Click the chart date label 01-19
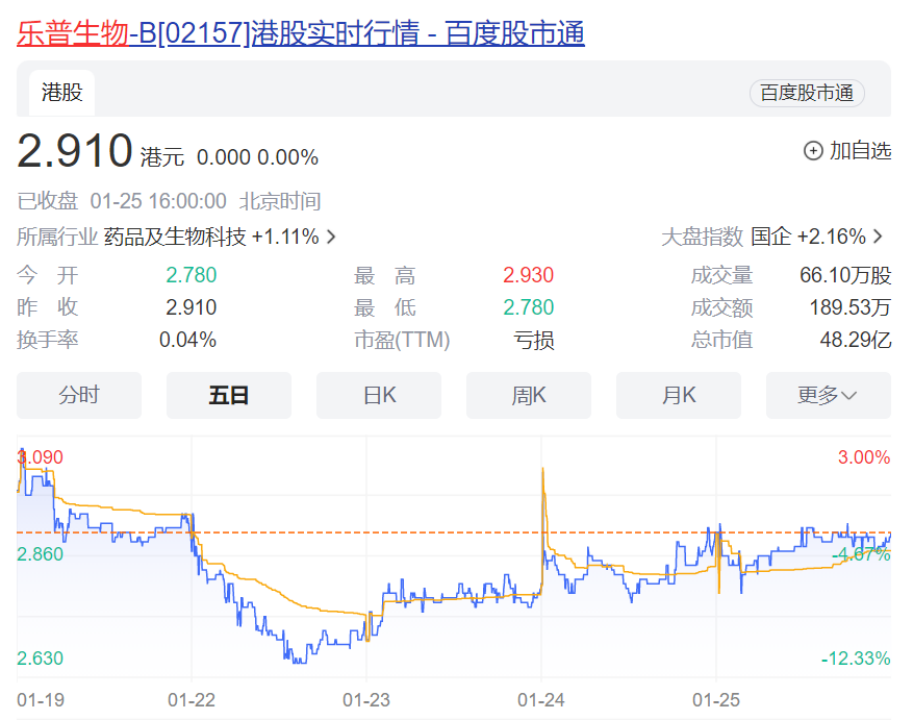The image size is (914, 720). pos(40,700)
